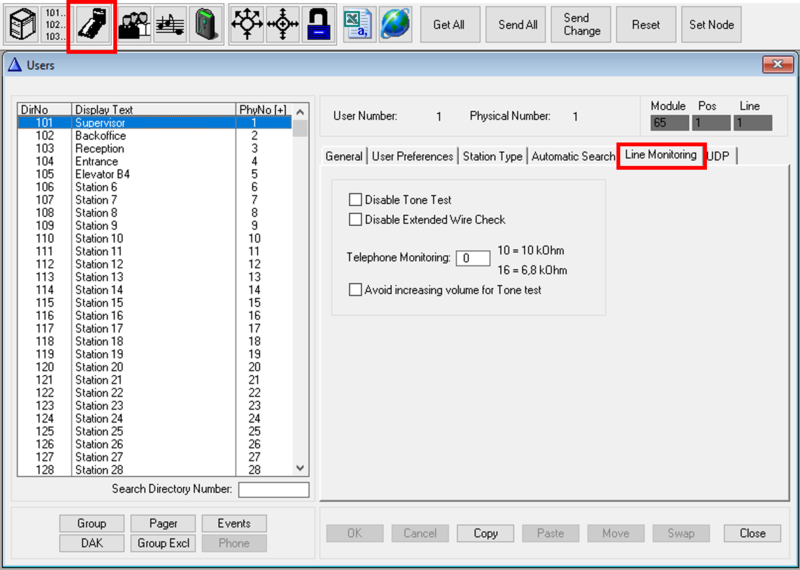Switch to the General tab
The image size is (800, 570).
344,156
